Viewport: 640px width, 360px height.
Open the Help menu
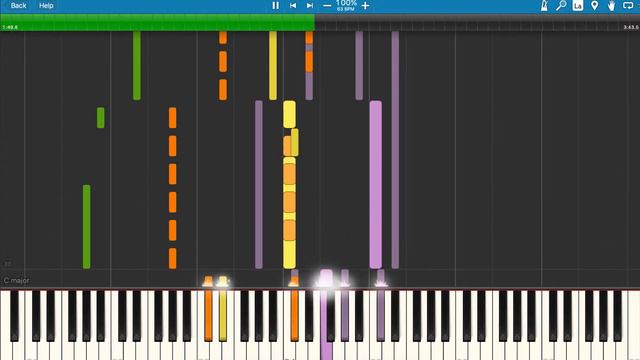click(46, 6)
